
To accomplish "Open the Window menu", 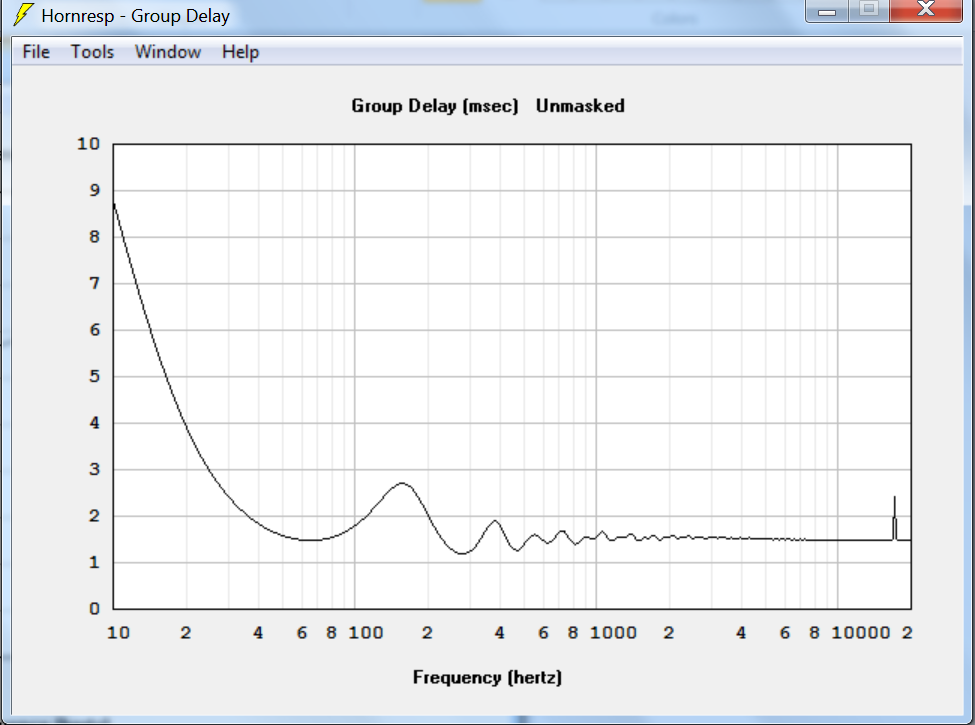I will coord(168,52).
